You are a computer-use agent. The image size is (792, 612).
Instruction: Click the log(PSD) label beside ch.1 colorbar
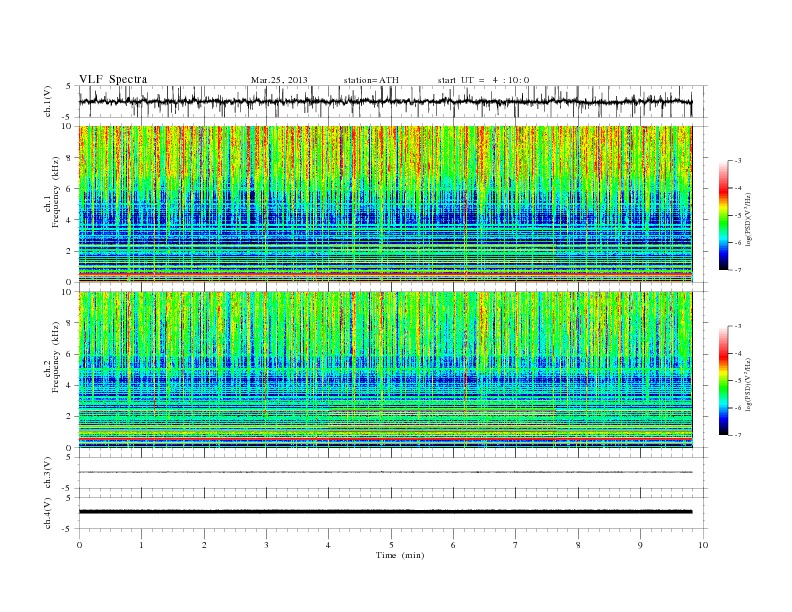tap(749, 219)
